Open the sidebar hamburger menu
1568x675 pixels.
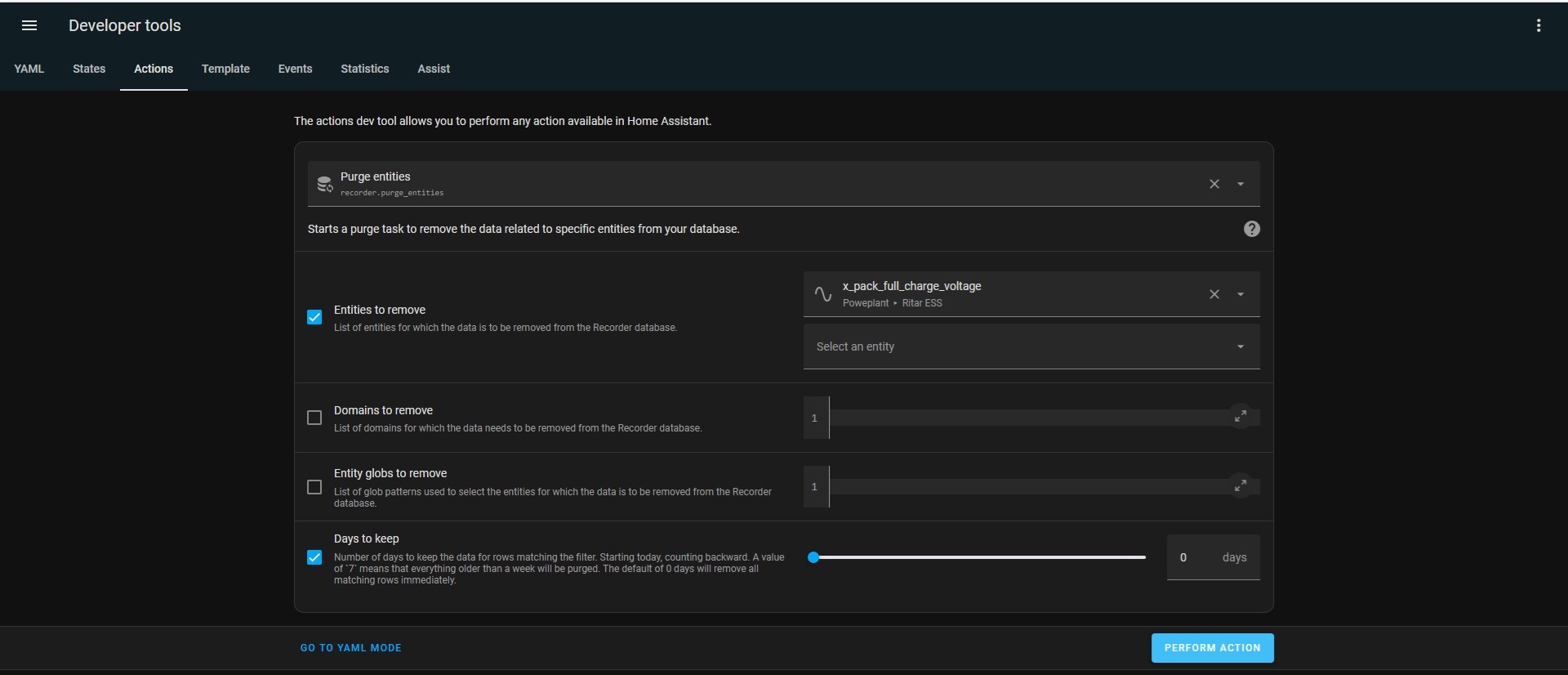pyautogui.click(x=29, y=25)
